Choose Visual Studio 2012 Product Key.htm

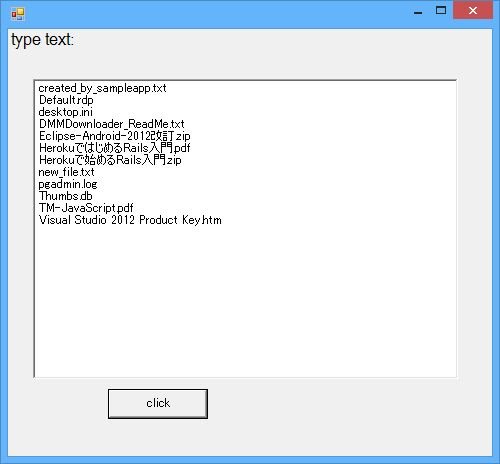(130, 220)
